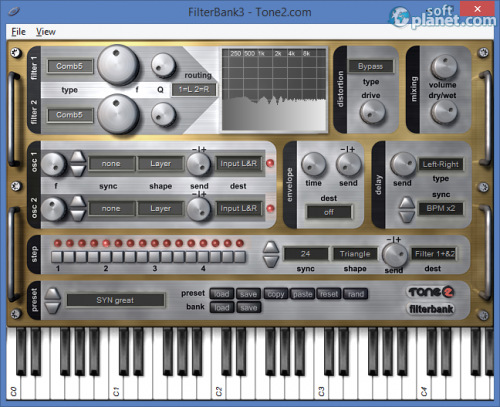Open distortion type selector Bypass

(x=371, y=66)
